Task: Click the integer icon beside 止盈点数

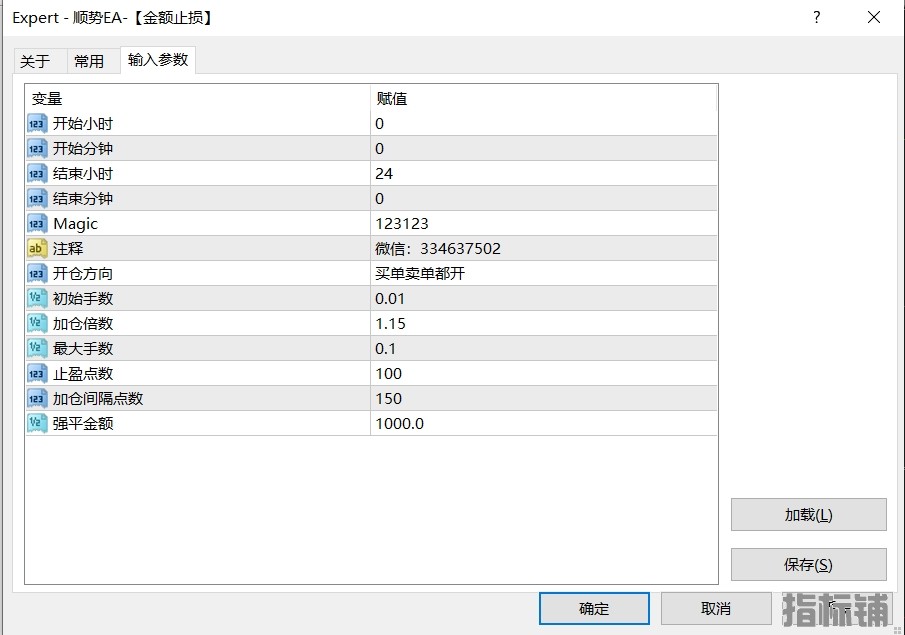Action: click(x=37, y=374)
